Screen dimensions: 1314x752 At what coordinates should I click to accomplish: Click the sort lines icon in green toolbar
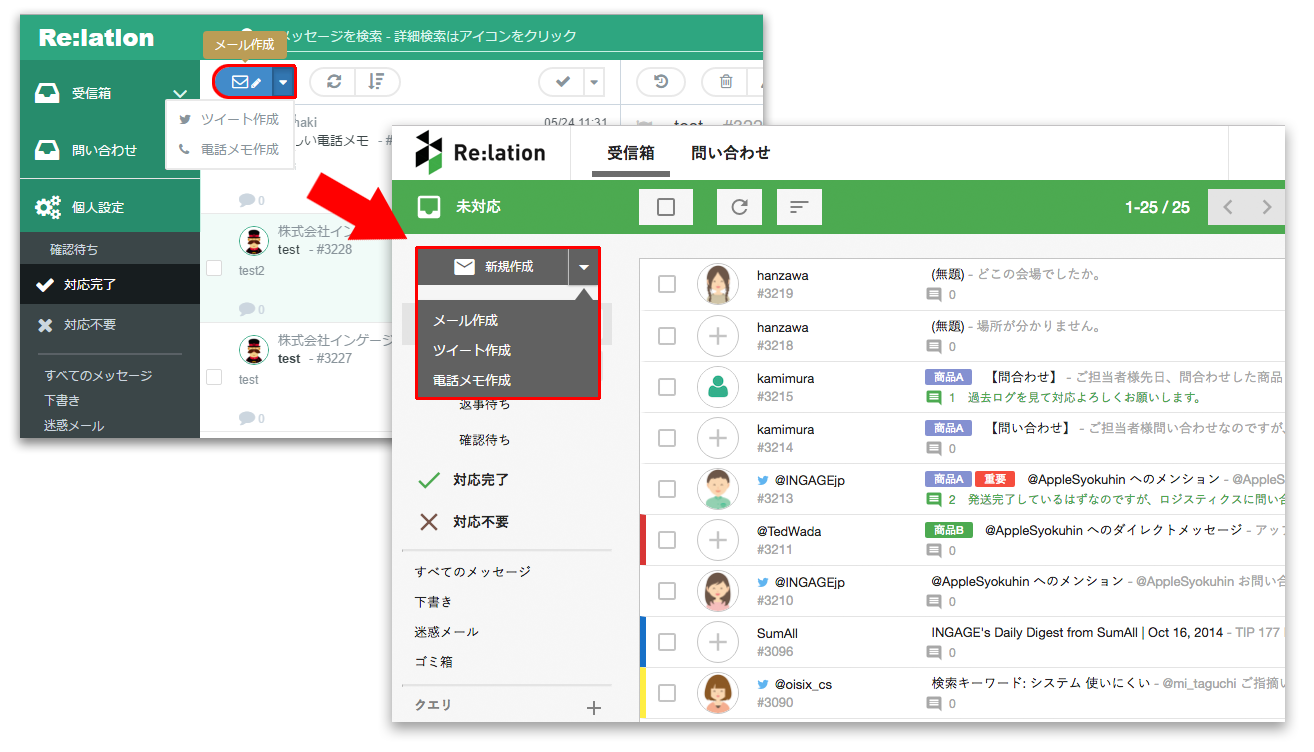point(799,207)
